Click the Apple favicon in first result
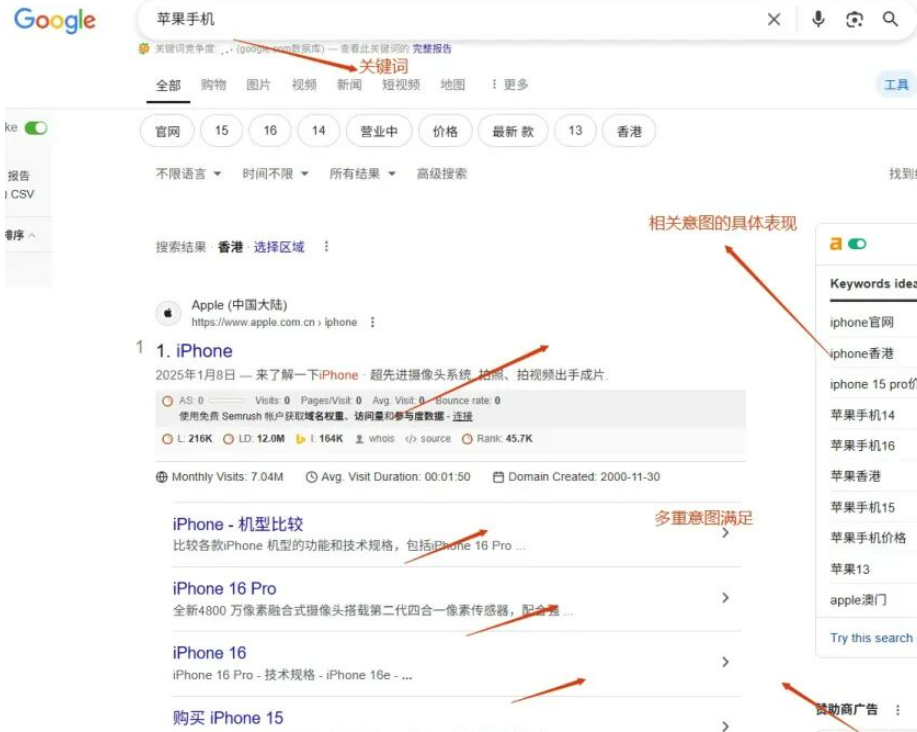 tap(168, 314)
